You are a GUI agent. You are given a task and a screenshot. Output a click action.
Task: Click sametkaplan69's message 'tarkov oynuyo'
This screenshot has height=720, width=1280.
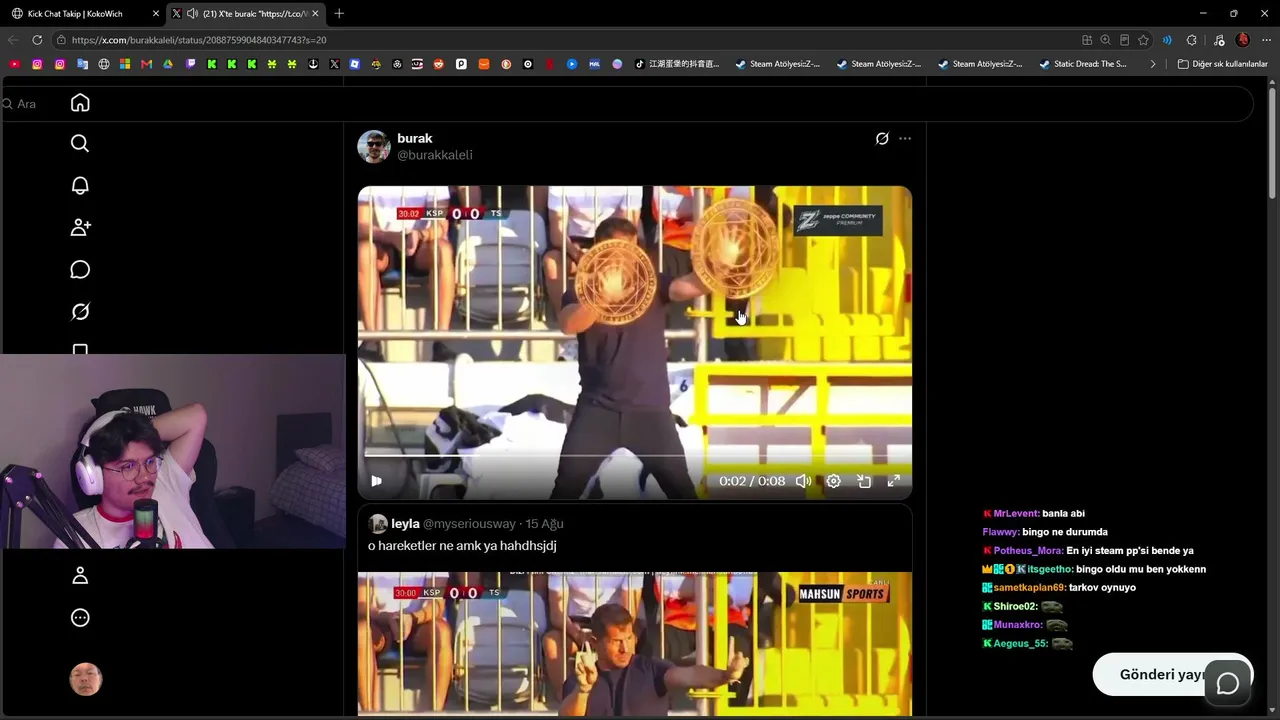[x=1104, y=588]
